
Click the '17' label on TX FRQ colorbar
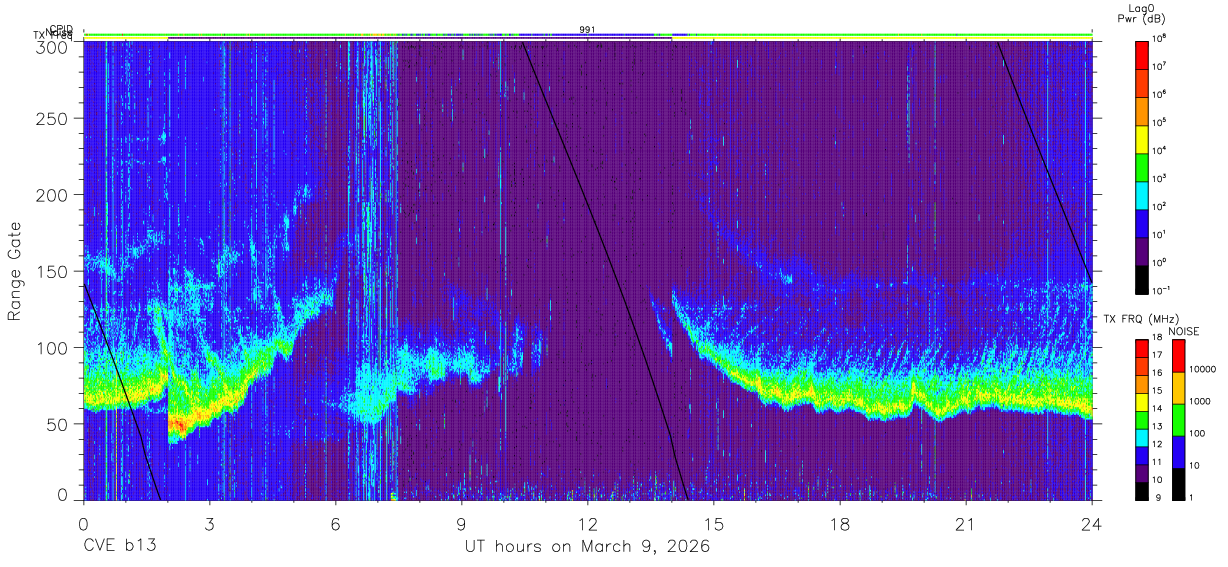tap(1158, 355)
